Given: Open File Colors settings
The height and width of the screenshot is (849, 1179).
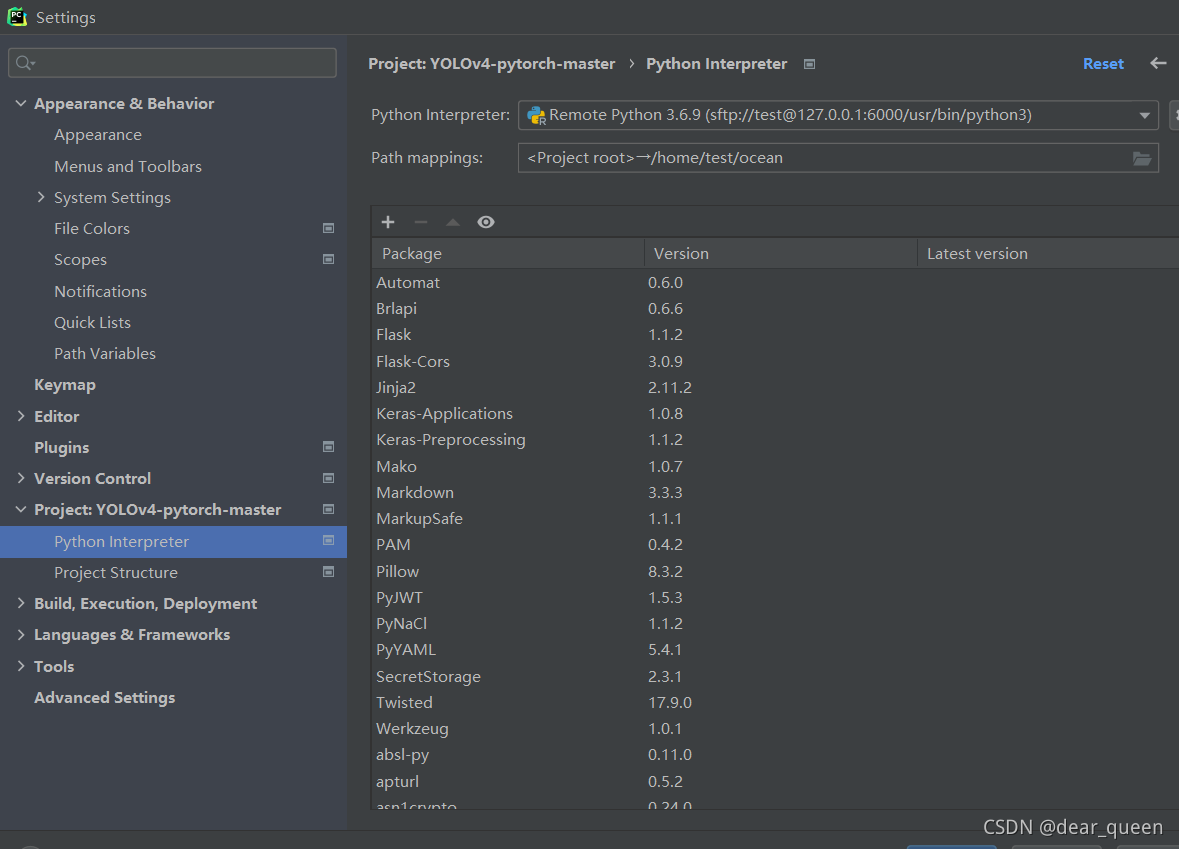Looking at the screenshot, I should (92, 229).
